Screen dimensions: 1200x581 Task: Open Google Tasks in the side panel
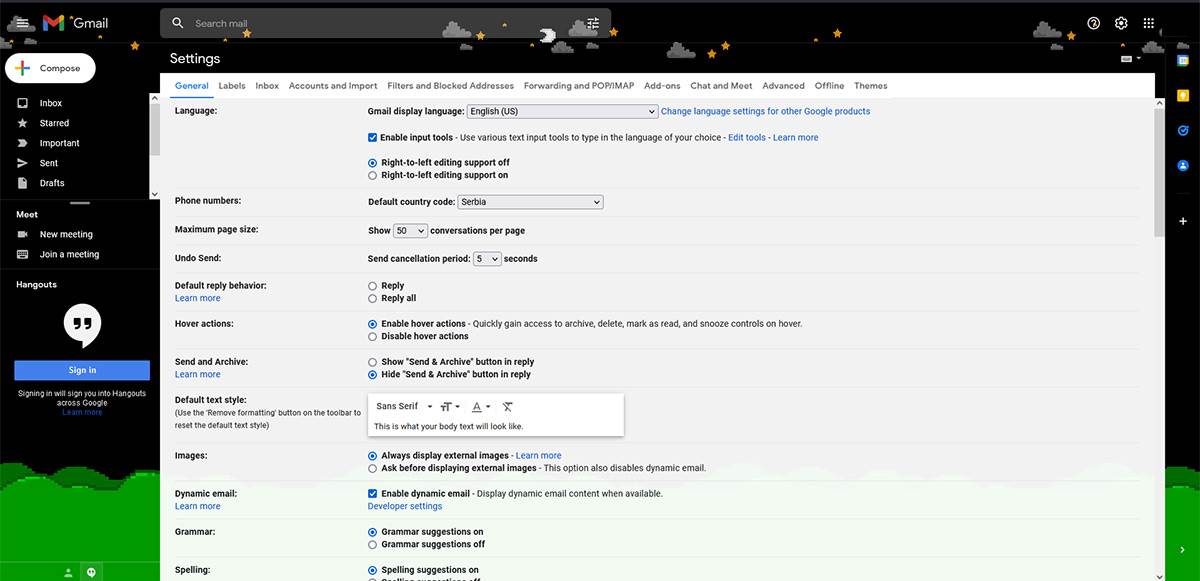(x=1183, y=130)
